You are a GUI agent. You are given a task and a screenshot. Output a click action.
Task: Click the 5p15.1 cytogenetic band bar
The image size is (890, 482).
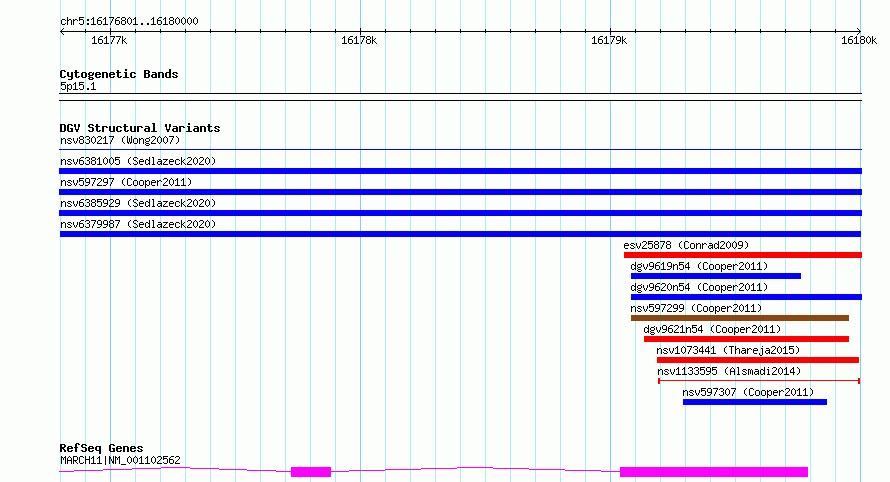coord(460,97)
